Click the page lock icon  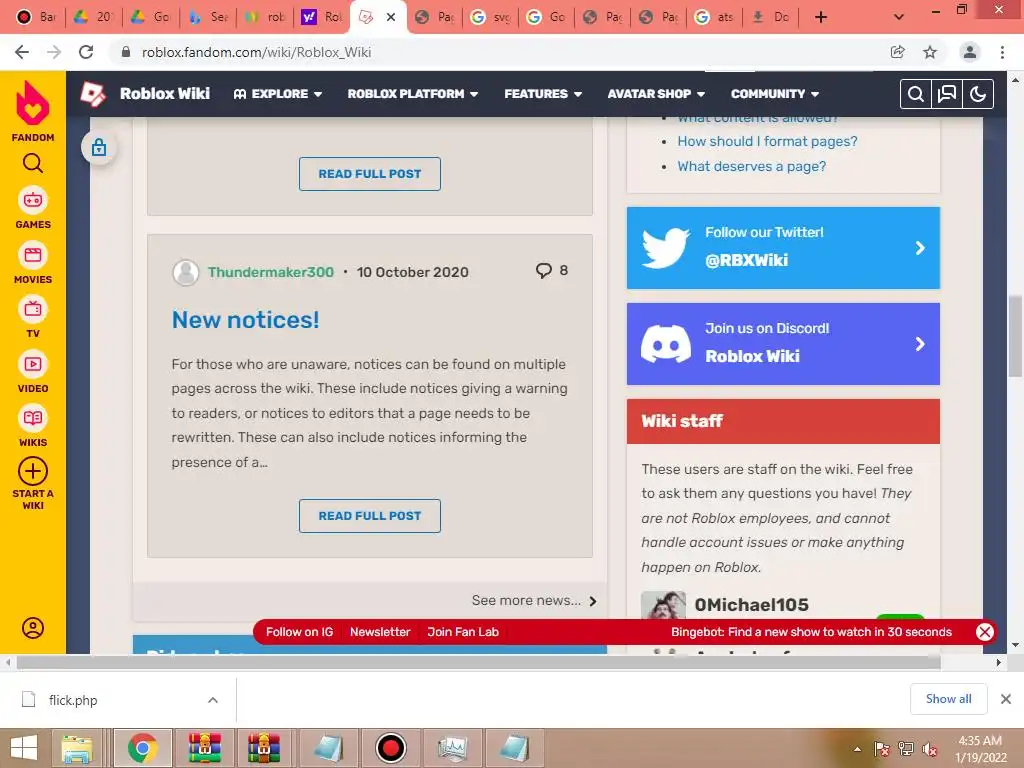99,148
